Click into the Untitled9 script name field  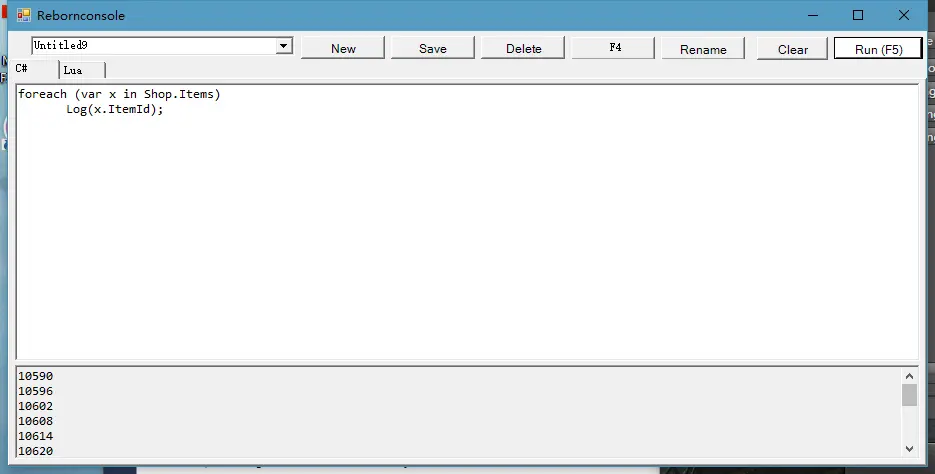point(150,46)
